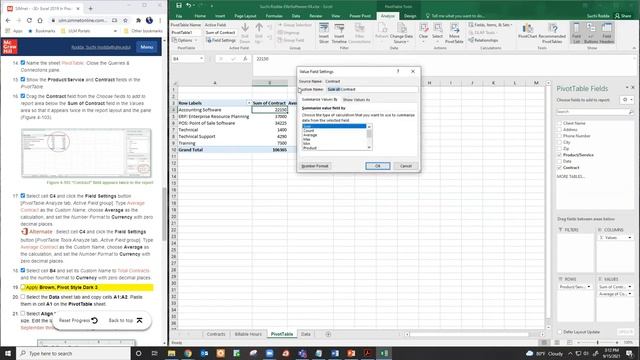Open the Select menu in the Actions group
Image resolution: width=640 pixels, height=360 pixels.
coord(438,33)
